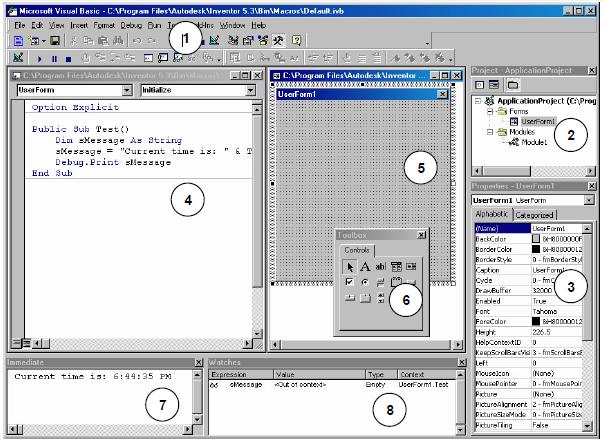Open Properties Window from the toolbar icon
Image resolution: width=604 pixels, height=443 pixels.
(x=248, y=40)
